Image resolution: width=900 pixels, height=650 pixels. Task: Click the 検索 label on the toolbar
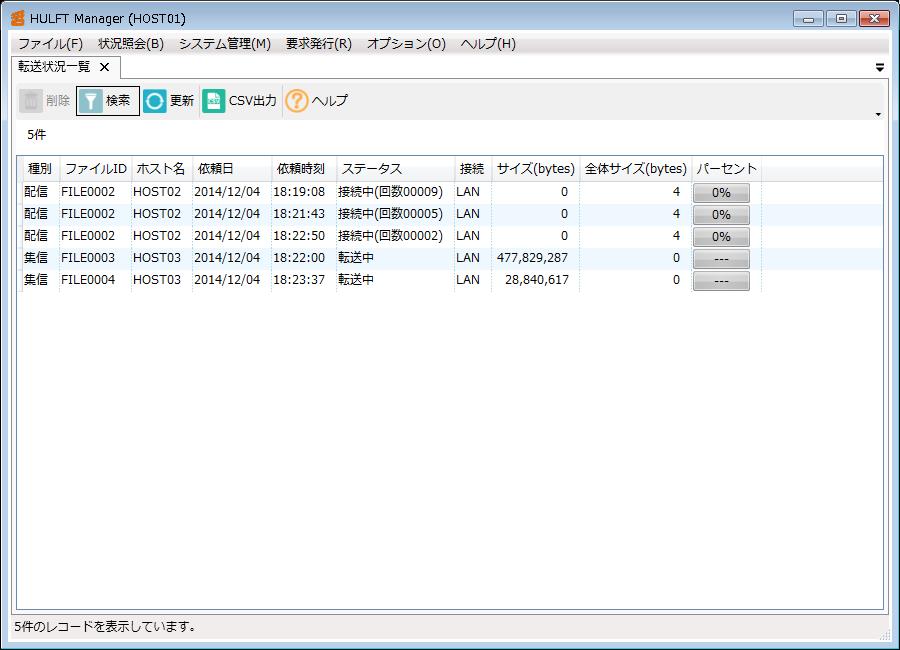[x=118, y=101]
